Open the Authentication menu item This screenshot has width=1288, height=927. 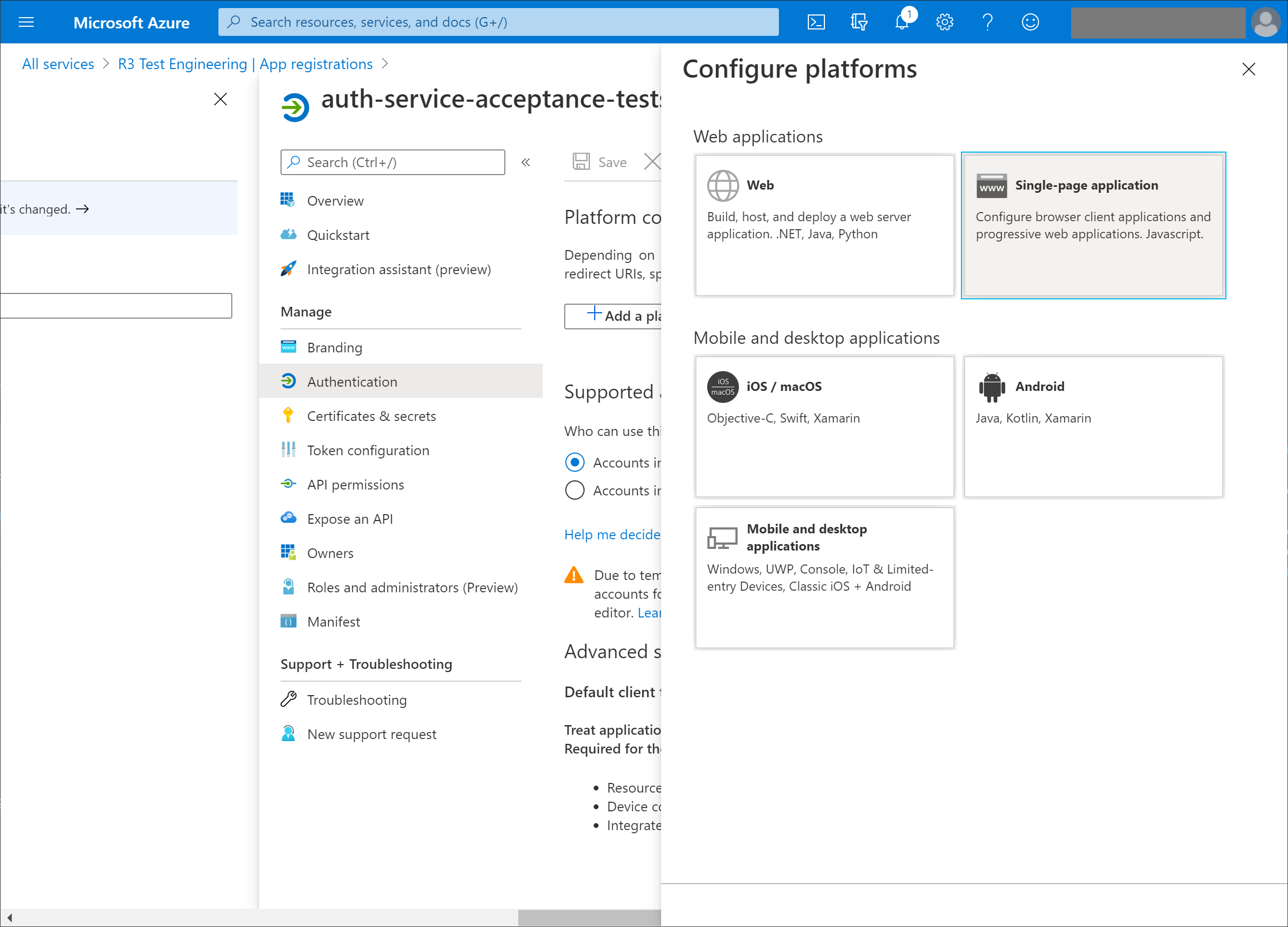click(x=401, y=381)
